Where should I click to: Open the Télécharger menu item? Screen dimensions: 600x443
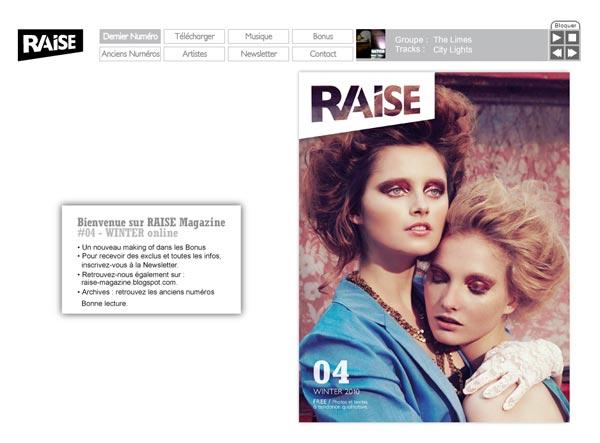[x=194, y=36]
